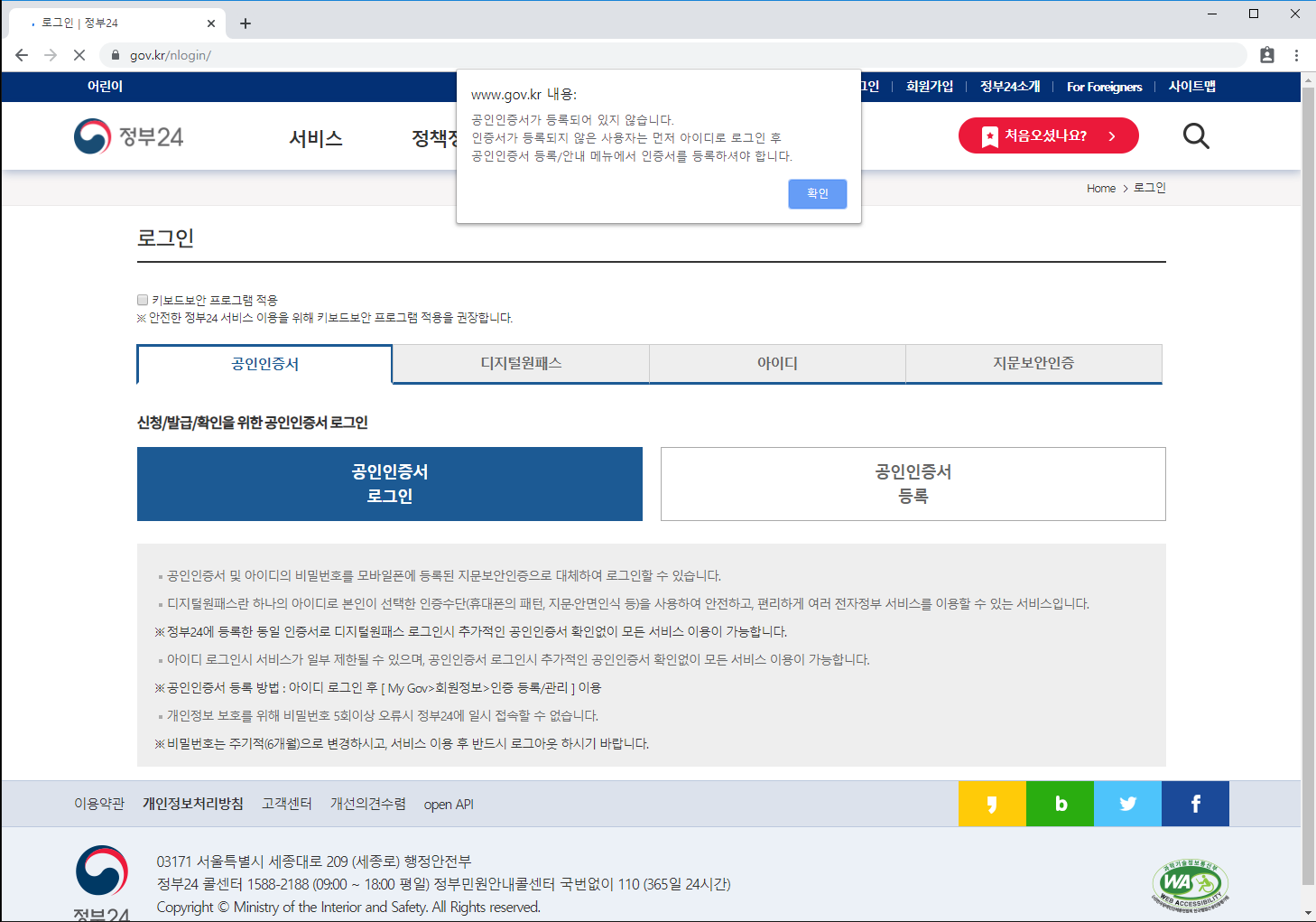
Task: Open a new browser tab with plus
Action: click(x=246, y=23)
